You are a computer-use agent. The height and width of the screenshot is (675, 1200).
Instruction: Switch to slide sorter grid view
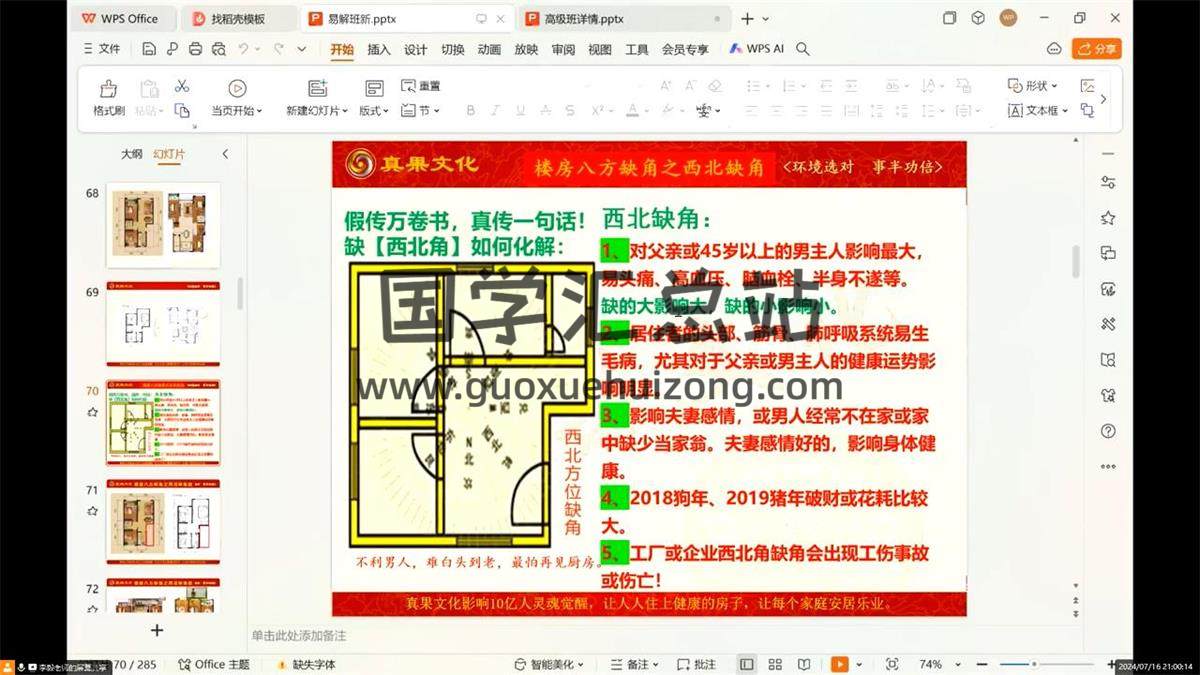[776, 664]
